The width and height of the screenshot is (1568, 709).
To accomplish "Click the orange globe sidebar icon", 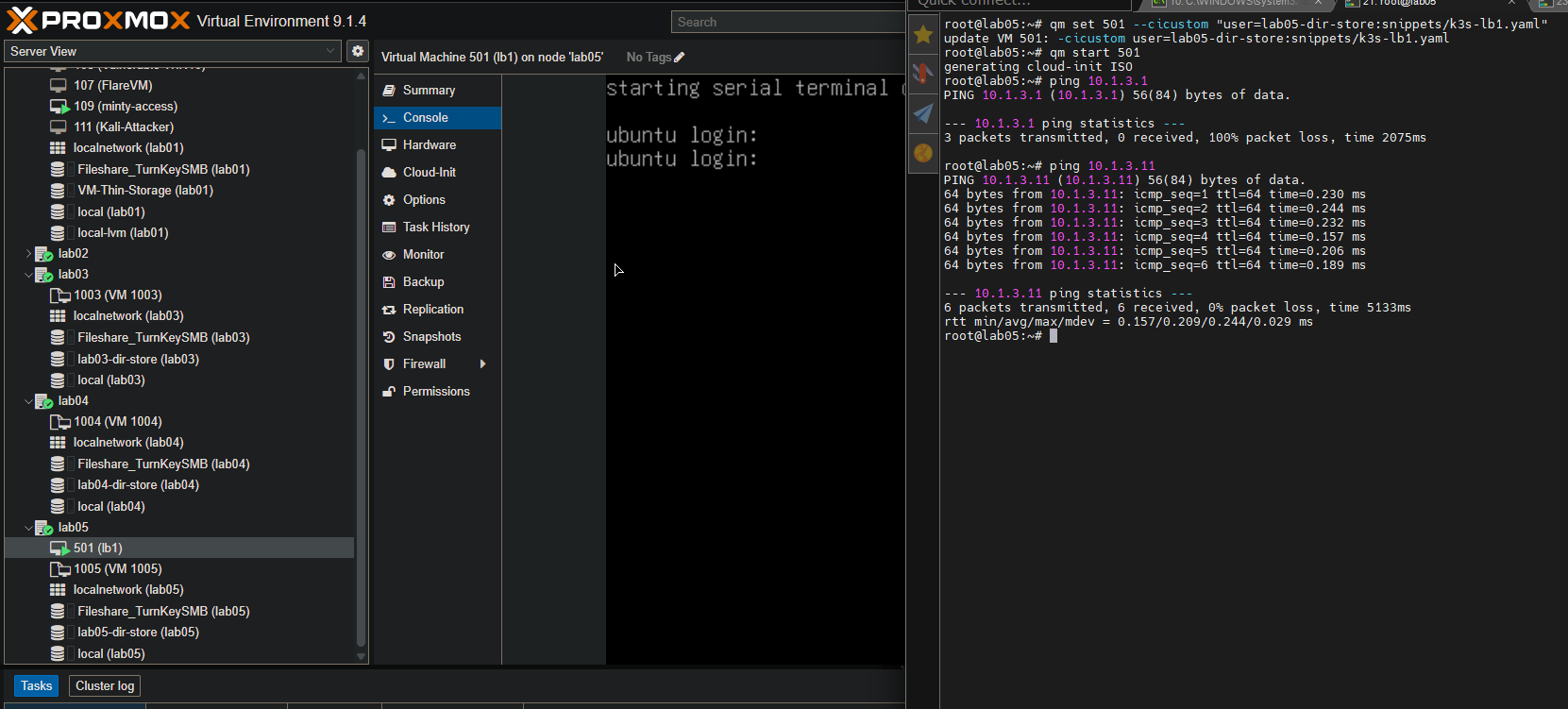I will [923, 153].
